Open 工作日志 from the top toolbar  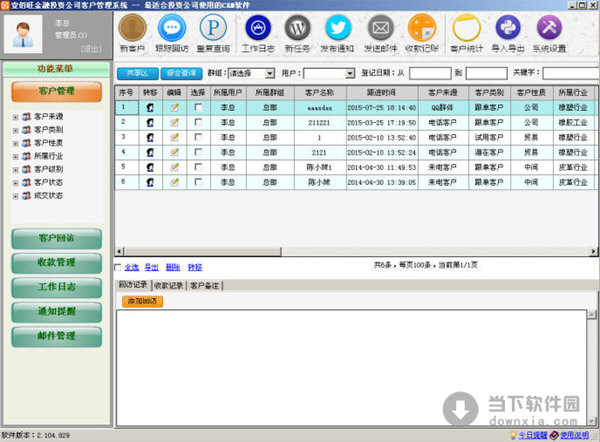(256, 29)
